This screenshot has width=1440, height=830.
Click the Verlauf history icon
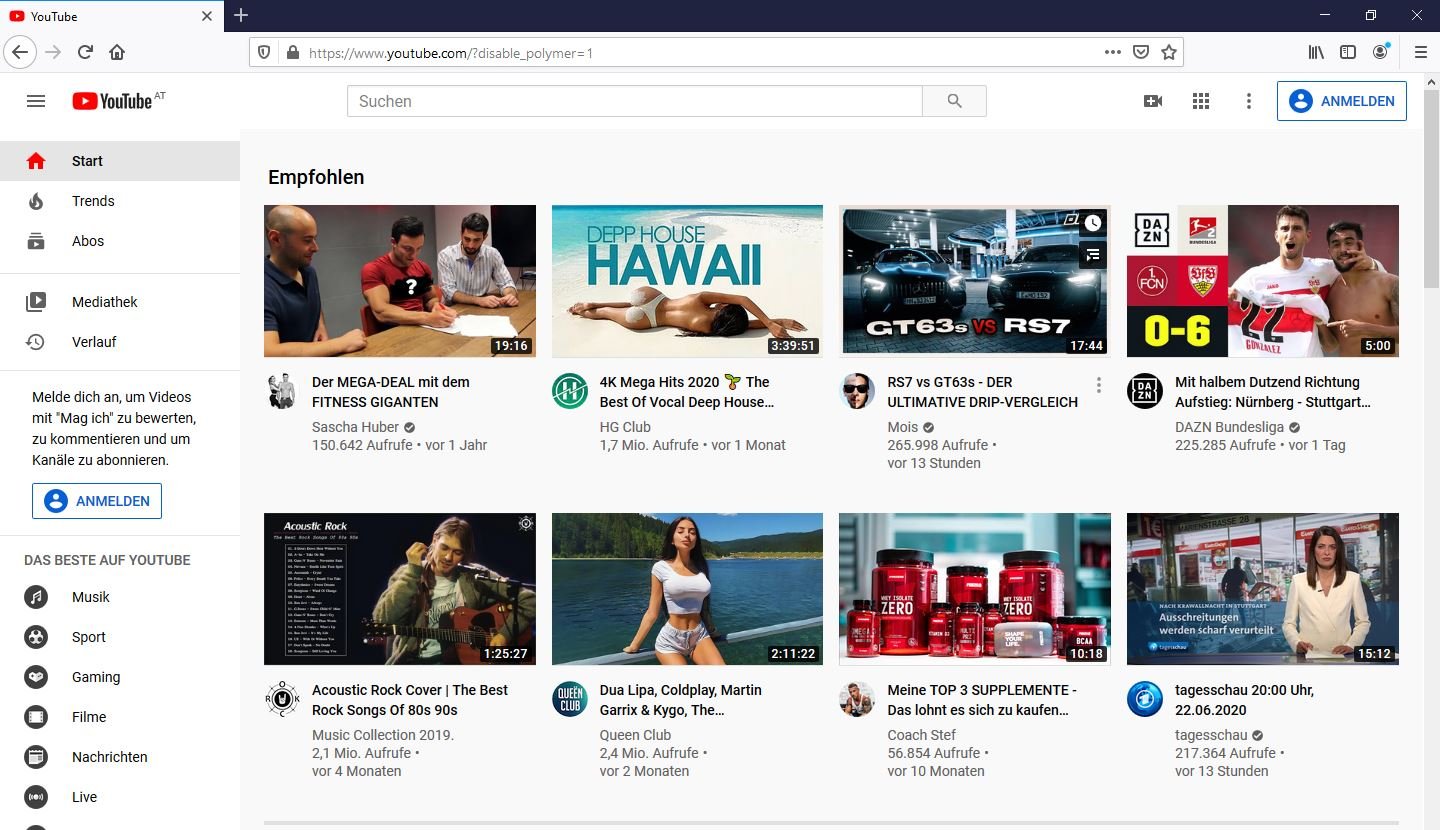pyautogui.click(x=36, y=342)
